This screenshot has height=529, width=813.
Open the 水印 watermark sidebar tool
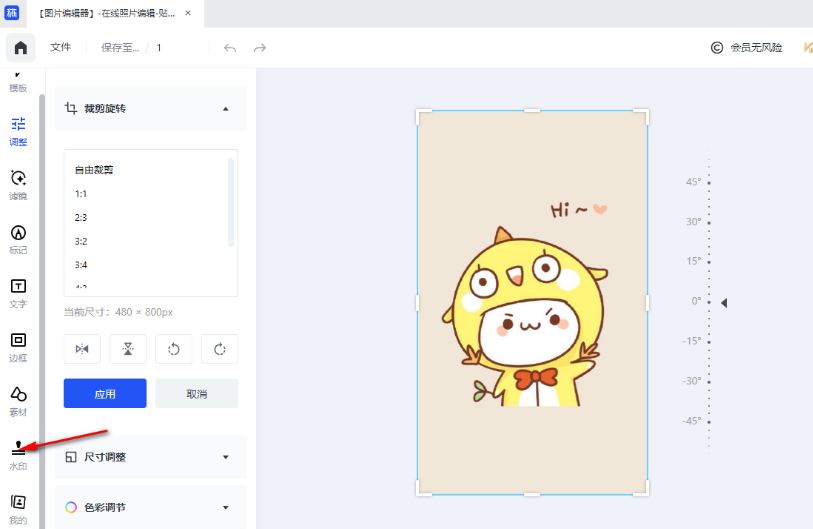click(x=18, y=455)
